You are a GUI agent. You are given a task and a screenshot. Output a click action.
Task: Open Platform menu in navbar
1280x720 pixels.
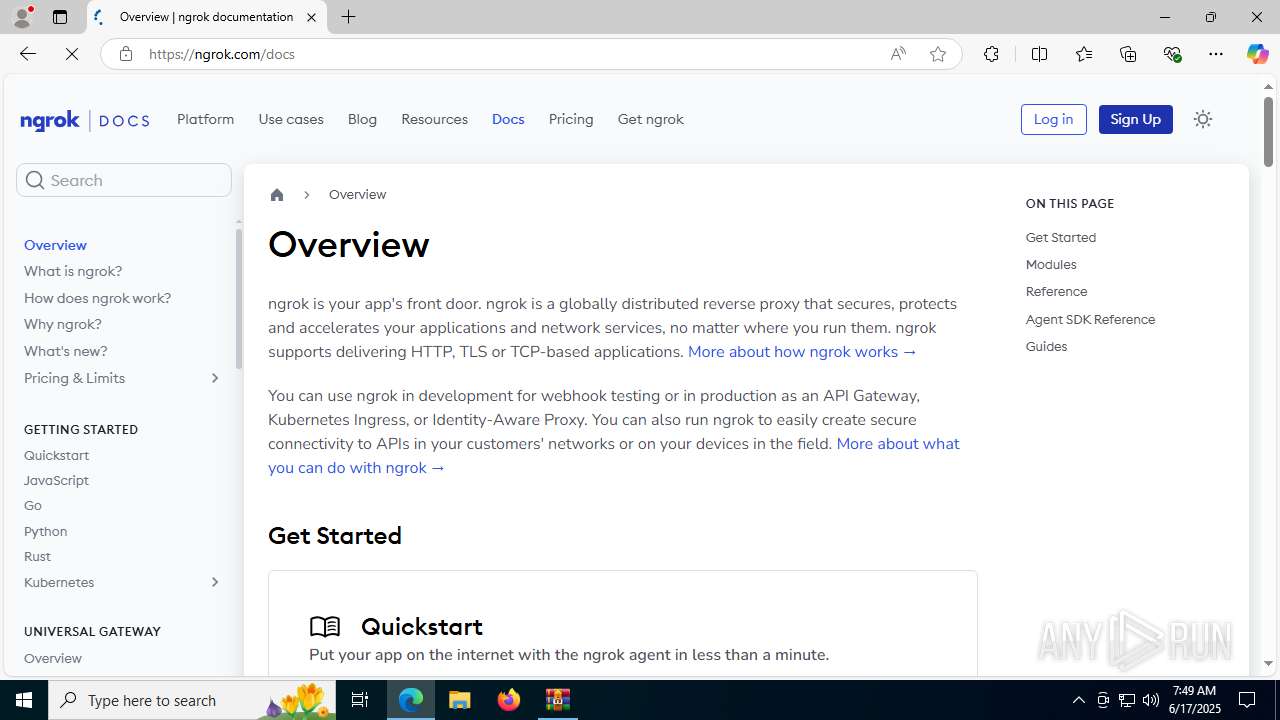tap(205, 119)
